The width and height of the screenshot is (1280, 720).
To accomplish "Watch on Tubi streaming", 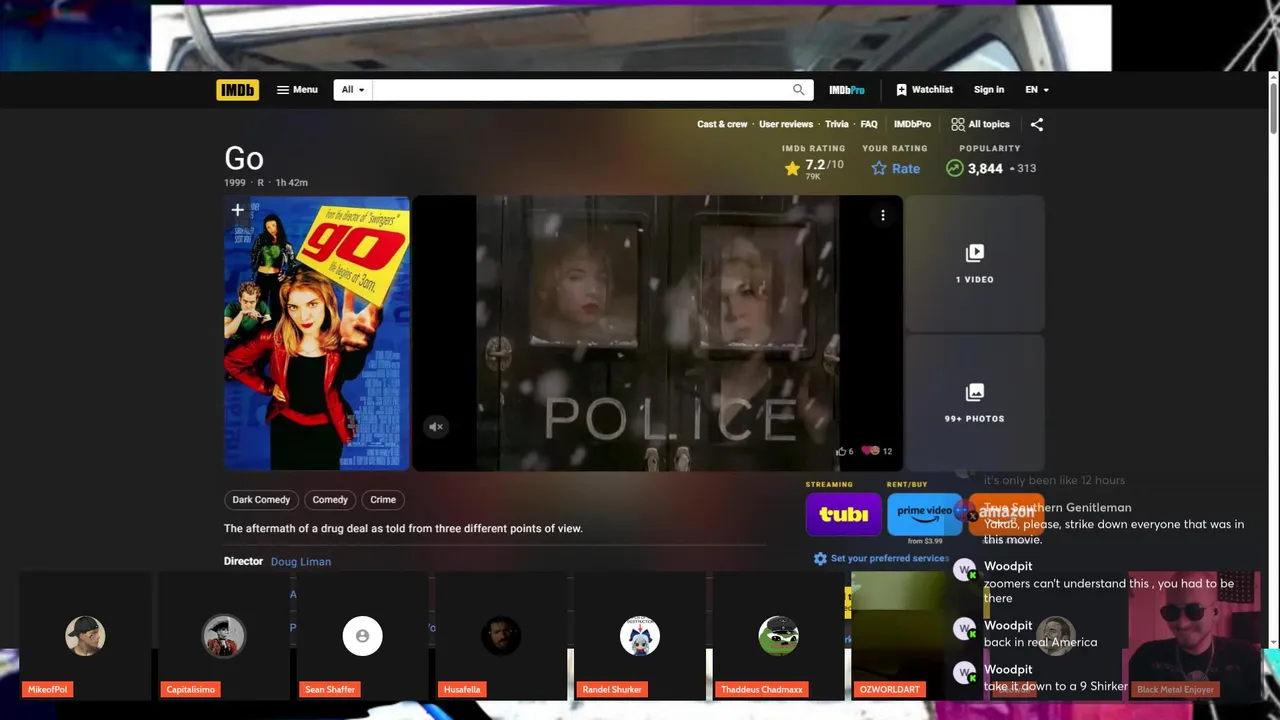I will coord(844,515).
